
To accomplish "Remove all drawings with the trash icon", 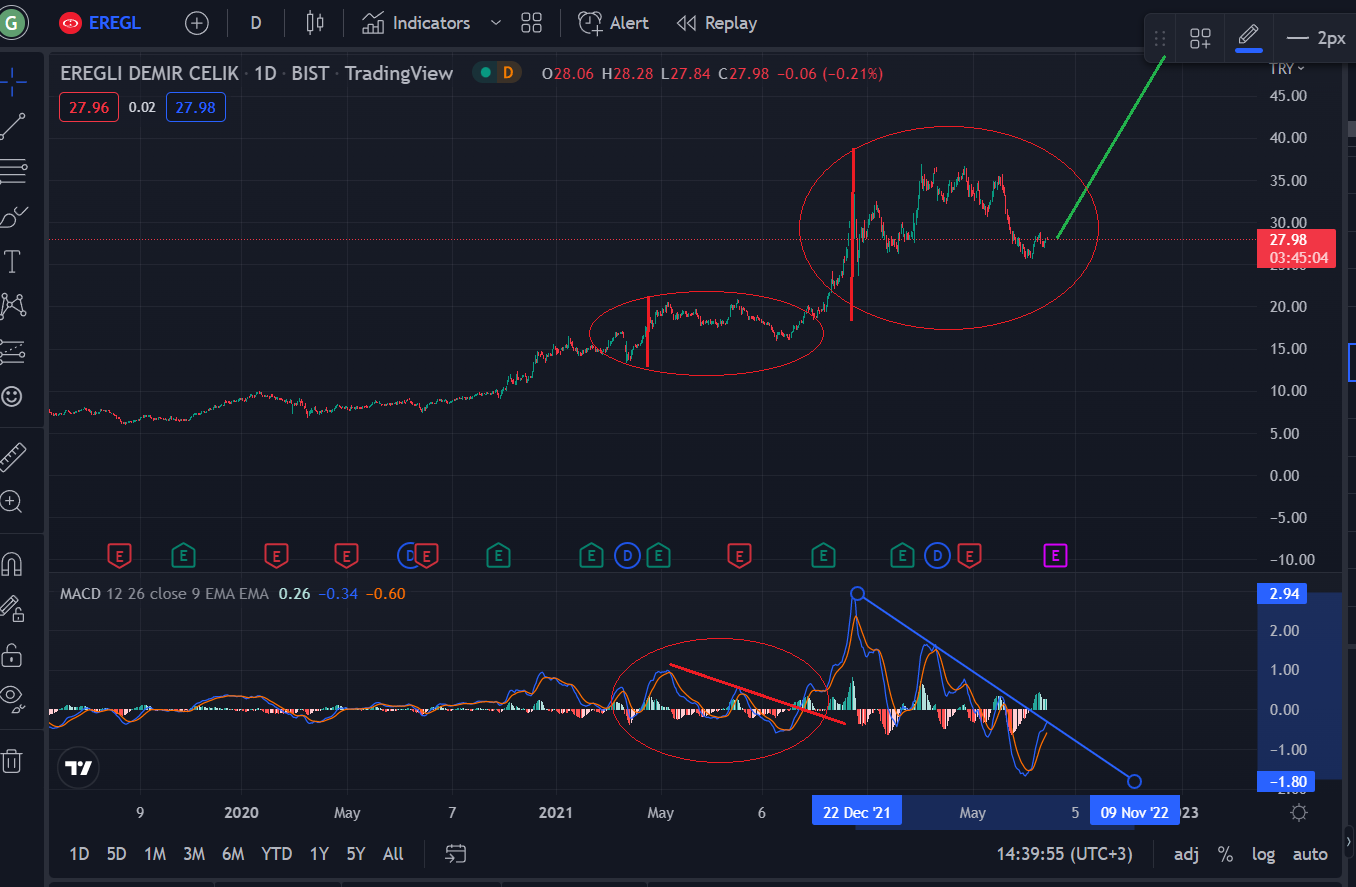I will [12, 761].
